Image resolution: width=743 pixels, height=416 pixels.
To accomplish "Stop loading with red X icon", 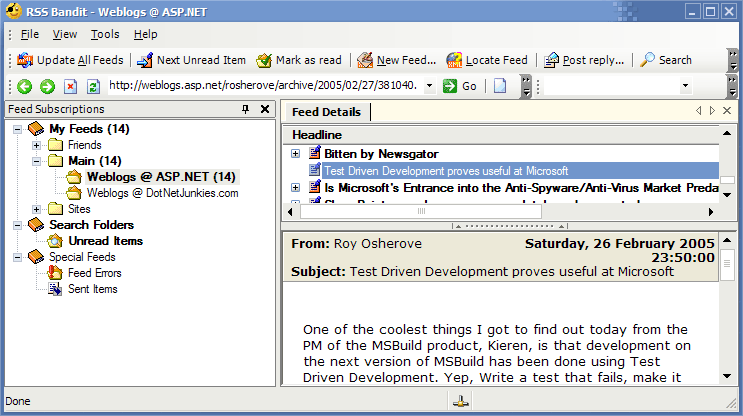I will point(70,86).
